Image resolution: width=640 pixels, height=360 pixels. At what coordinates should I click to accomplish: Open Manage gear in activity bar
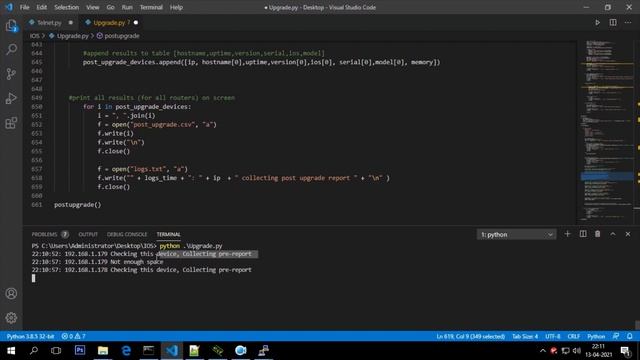[11, 318]
